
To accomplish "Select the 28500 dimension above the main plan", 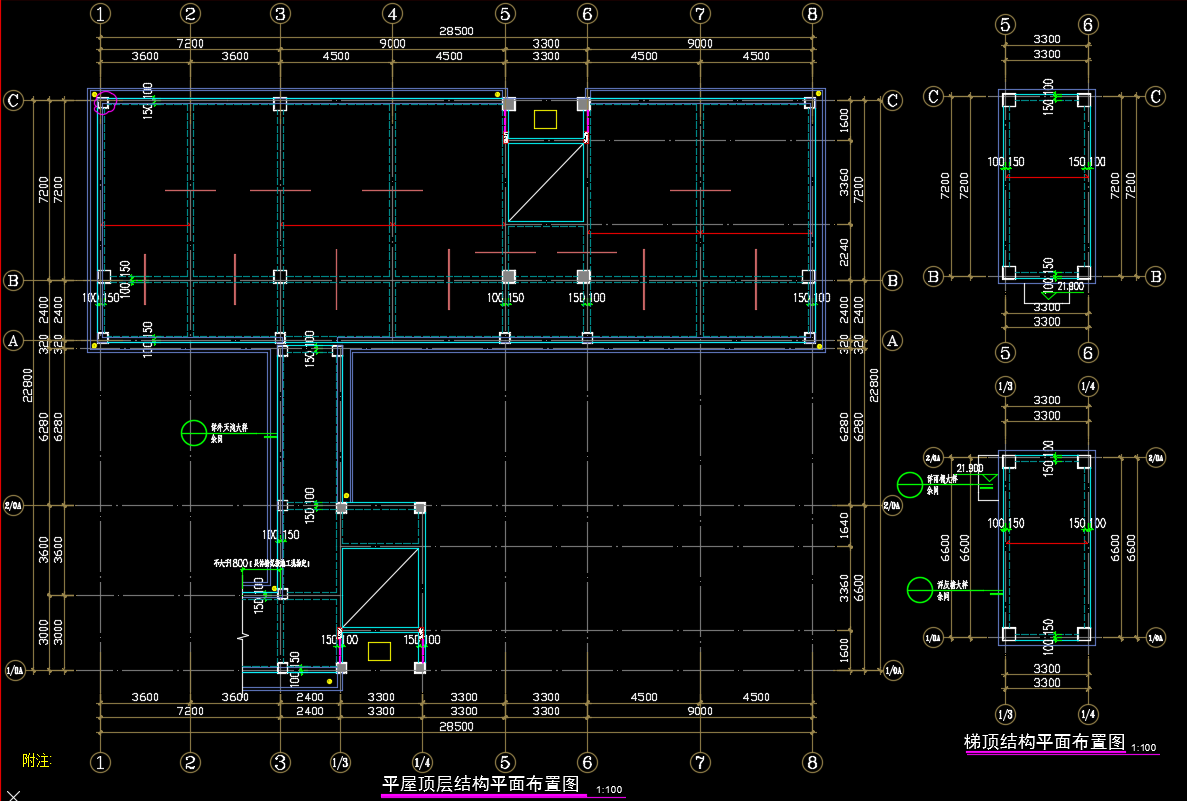I will (456, 31).
